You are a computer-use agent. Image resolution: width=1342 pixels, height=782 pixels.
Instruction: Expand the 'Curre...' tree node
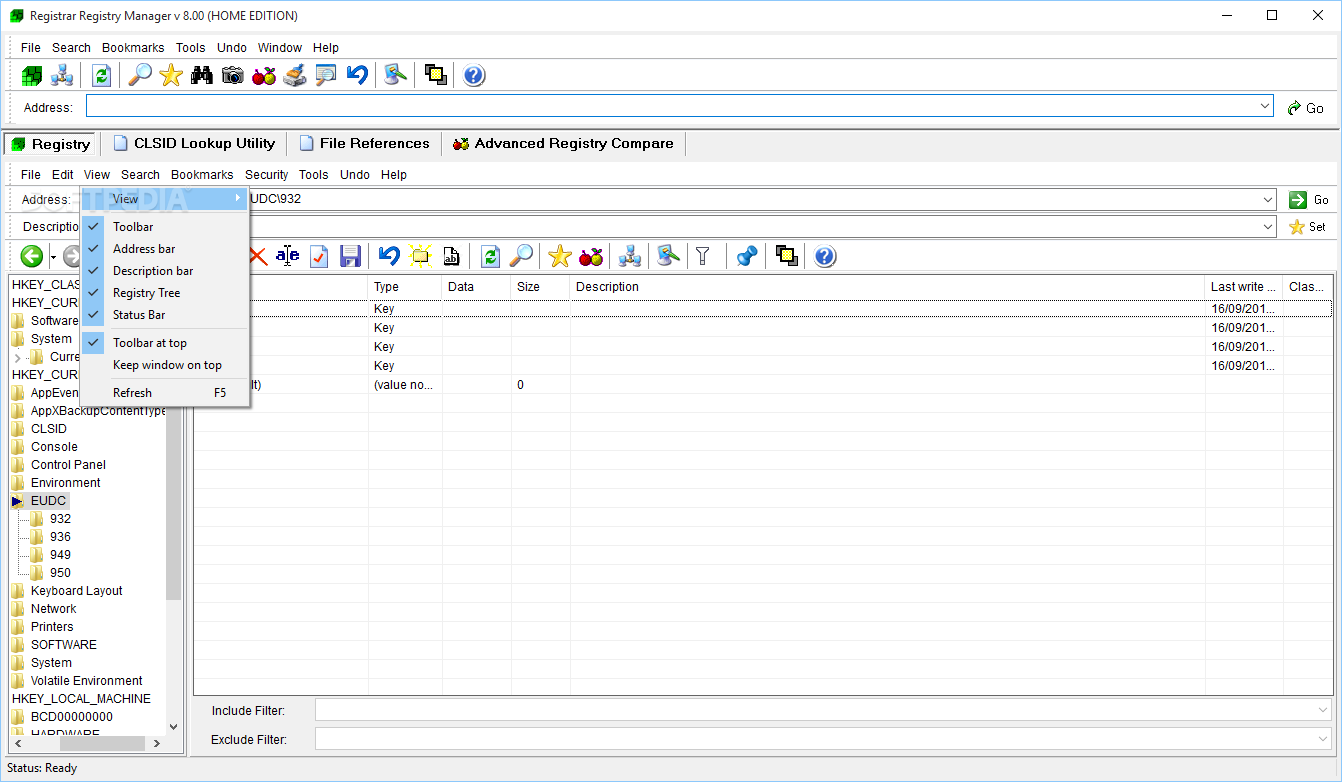coord(17,357)
